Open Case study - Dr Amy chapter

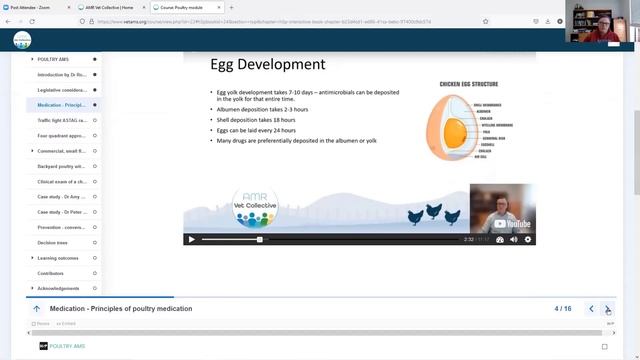coord(61,197)
